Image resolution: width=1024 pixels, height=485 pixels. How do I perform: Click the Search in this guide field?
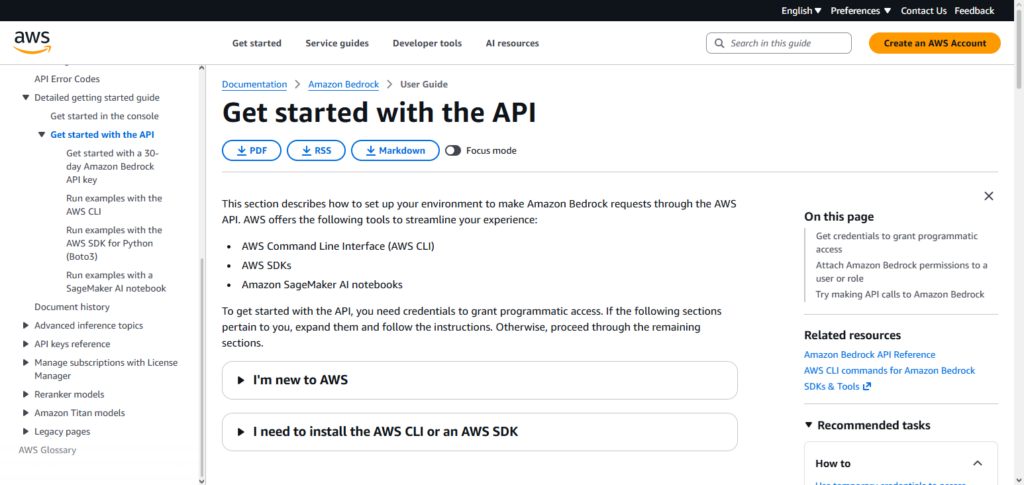(778, 43)
